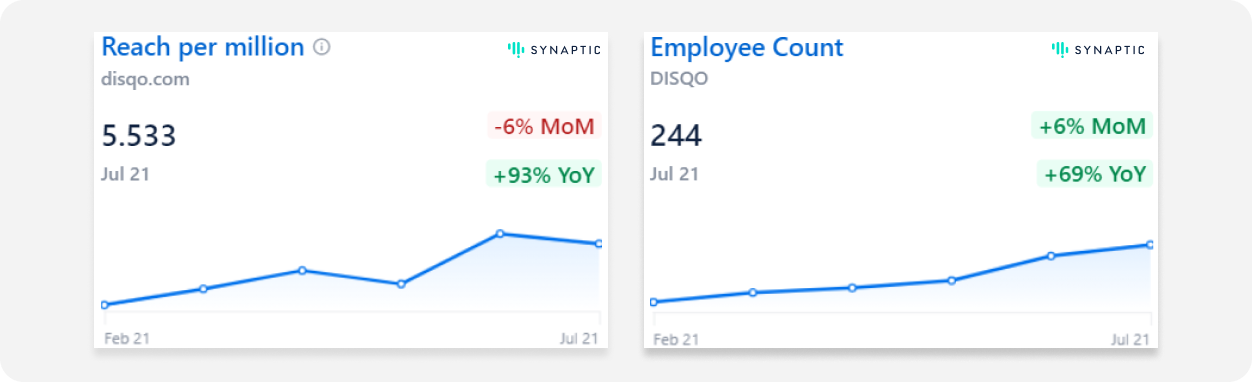The height and width of the screenshot is (382, 1252).
Task: Click the +93% YoY badge
Action: (543, 175)
